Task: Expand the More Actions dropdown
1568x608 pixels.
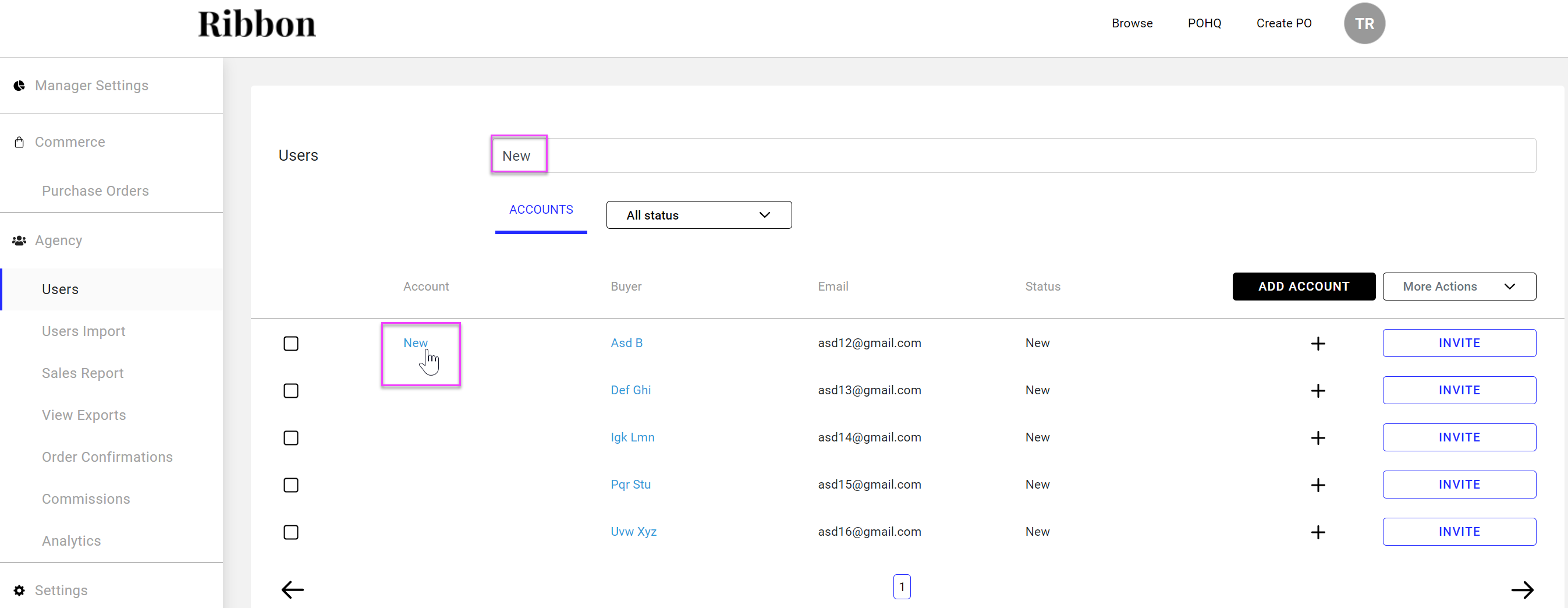Action: [x=1459, y=287]
